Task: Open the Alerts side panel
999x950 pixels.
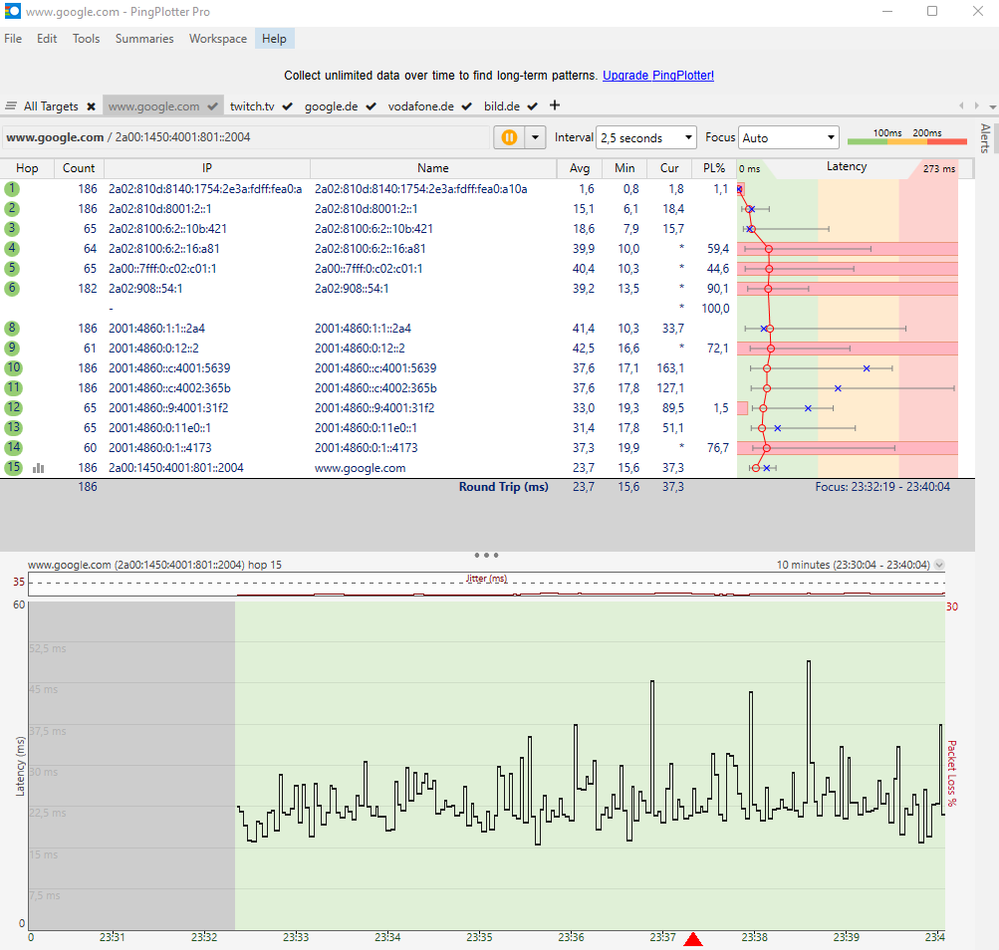Action: click(983, 140)
